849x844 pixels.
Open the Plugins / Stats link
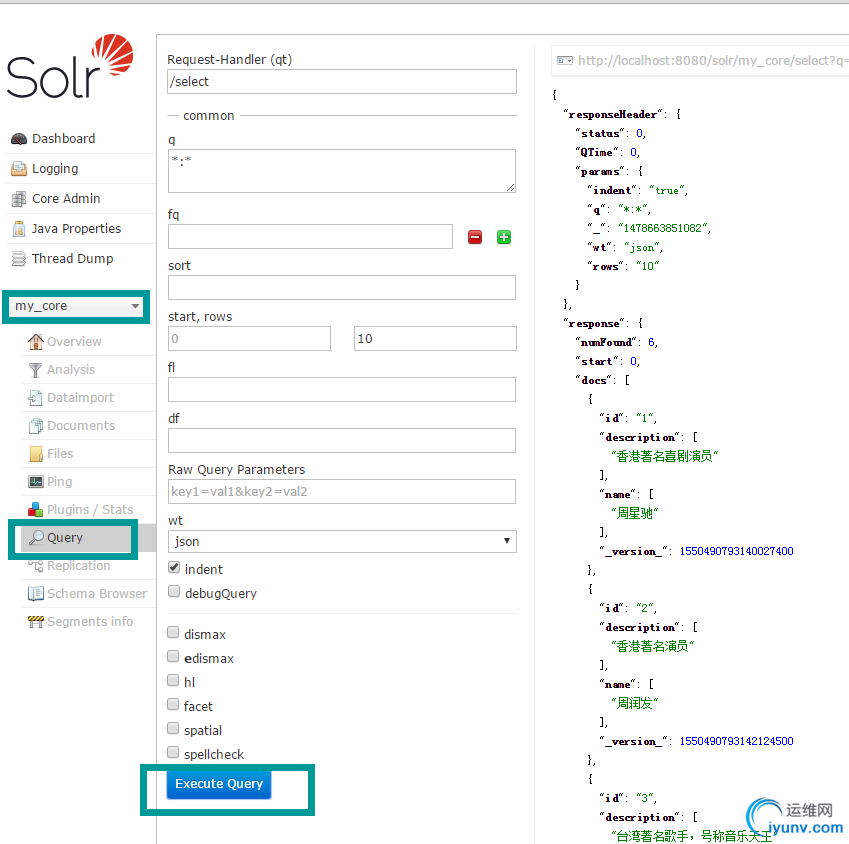coord(90,509)
